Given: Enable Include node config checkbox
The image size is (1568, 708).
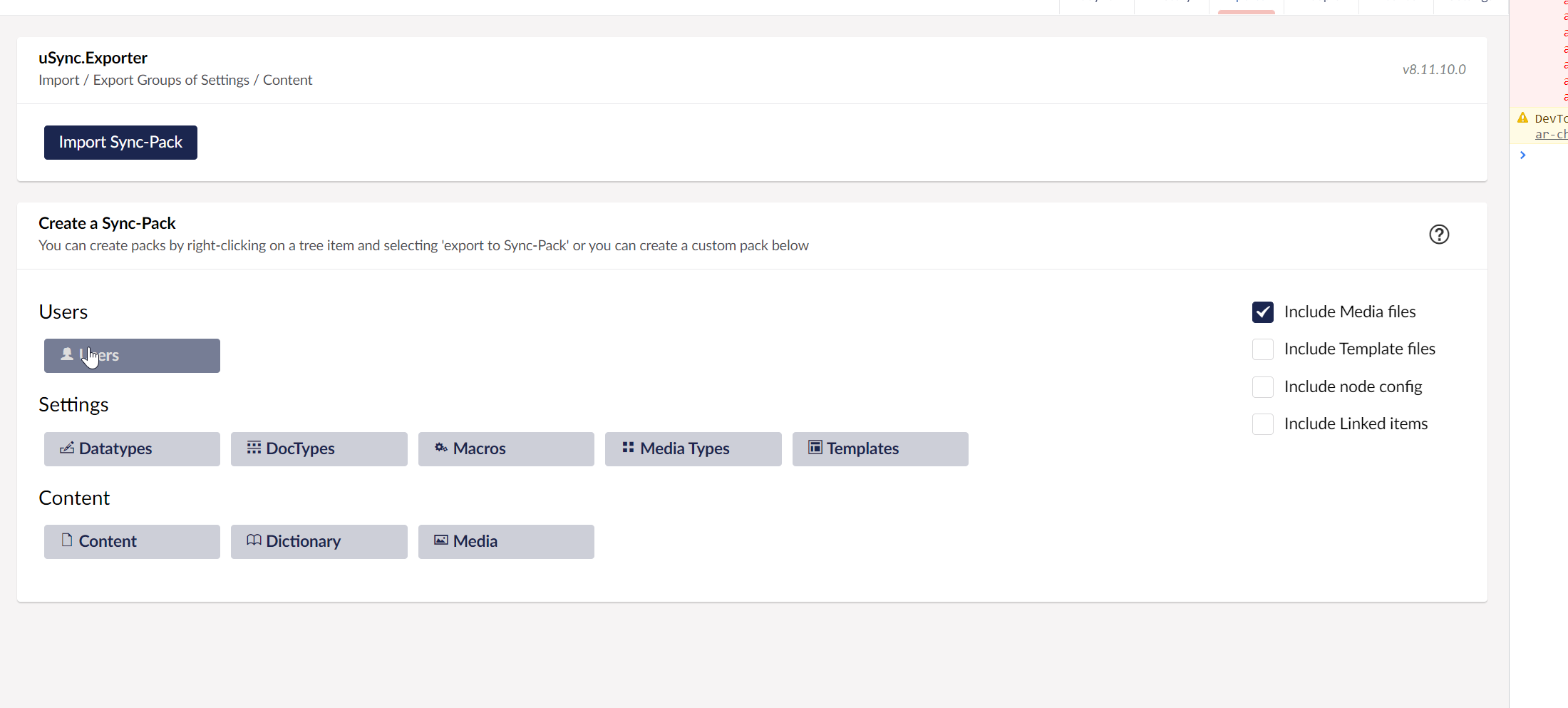Looking at the screenshot, I should (1263, 387).
